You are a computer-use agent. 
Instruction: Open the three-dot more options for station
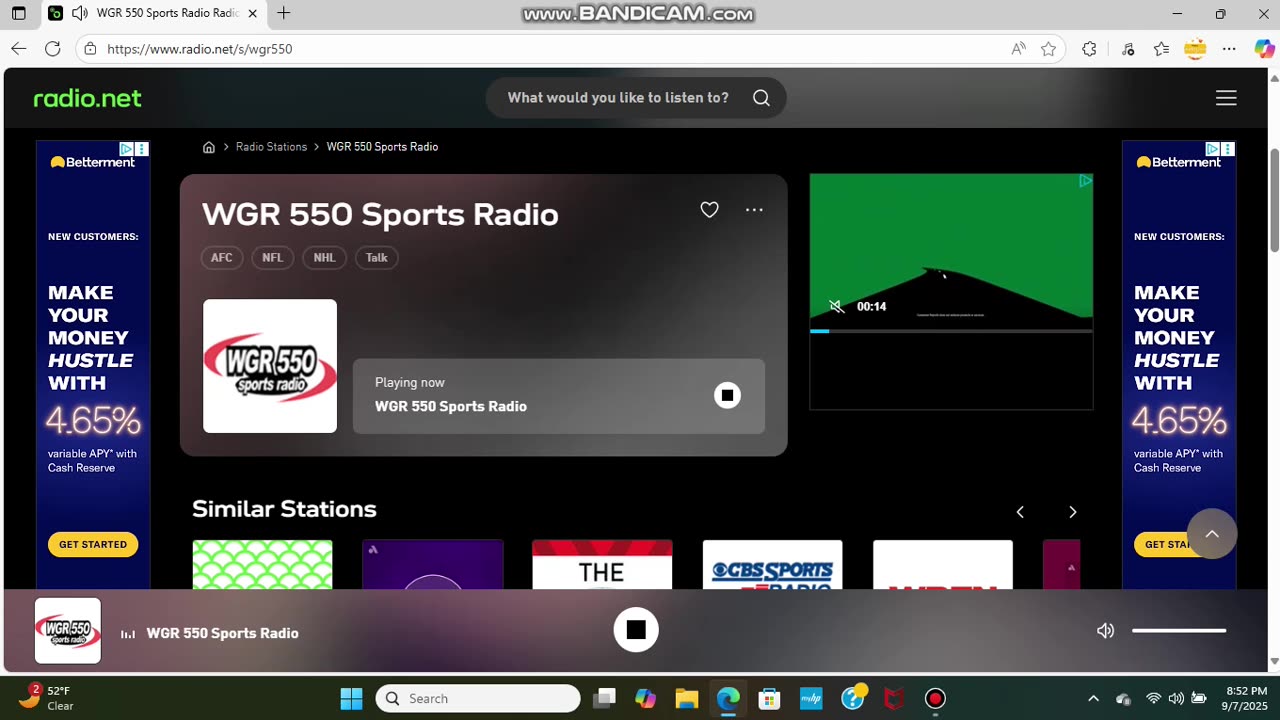(754, 210)
